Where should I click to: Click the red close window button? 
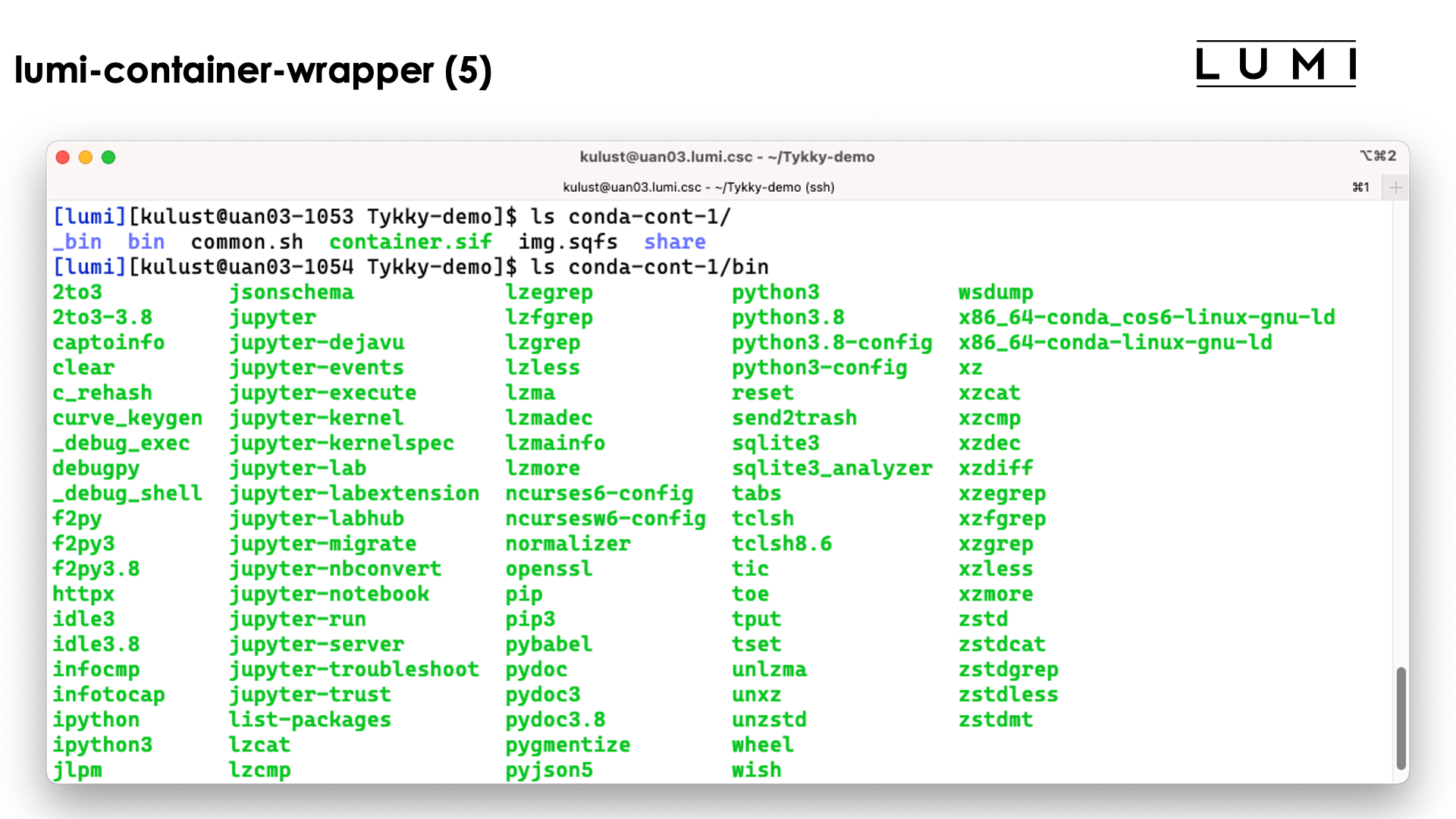click(x=63, y=157)
